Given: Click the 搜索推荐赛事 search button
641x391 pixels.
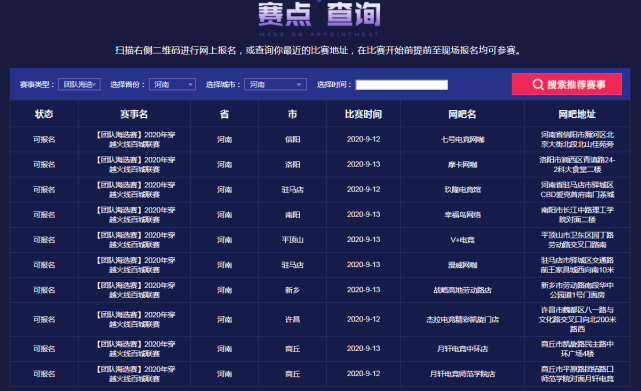Looking at the screenshot, I should pos(567,84).
